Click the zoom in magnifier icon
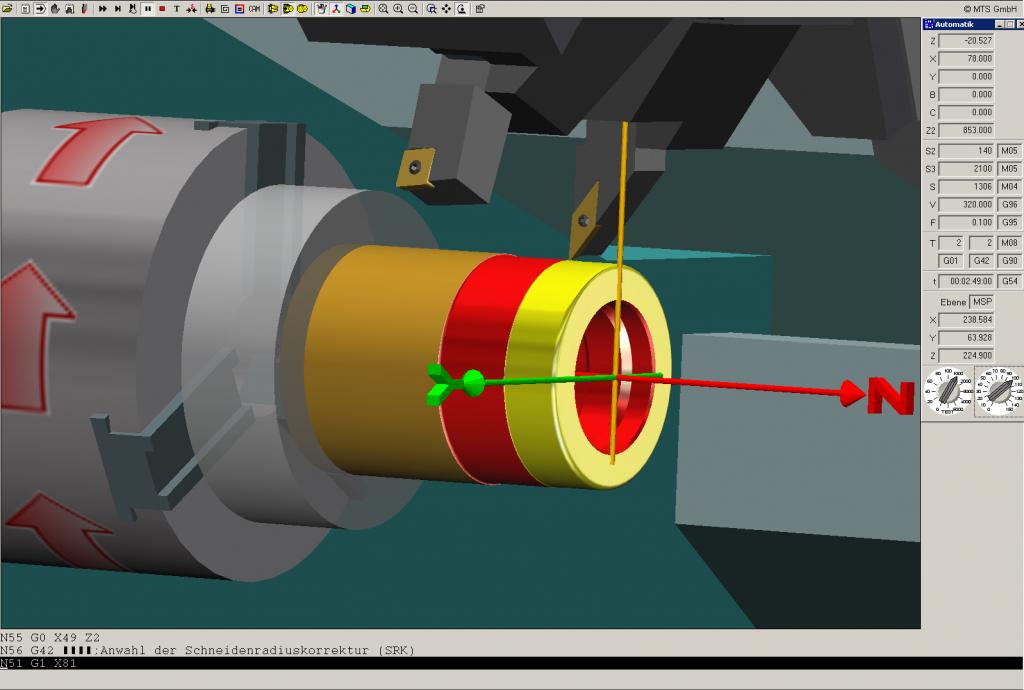Image resolution: width=1024 pixels, height=690 pixels. [x=398, y=8]
